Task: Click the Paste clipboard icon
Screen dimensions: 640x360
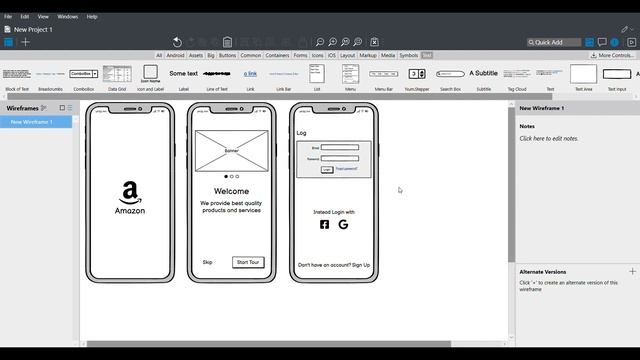Action: click(x=227, y=42)
